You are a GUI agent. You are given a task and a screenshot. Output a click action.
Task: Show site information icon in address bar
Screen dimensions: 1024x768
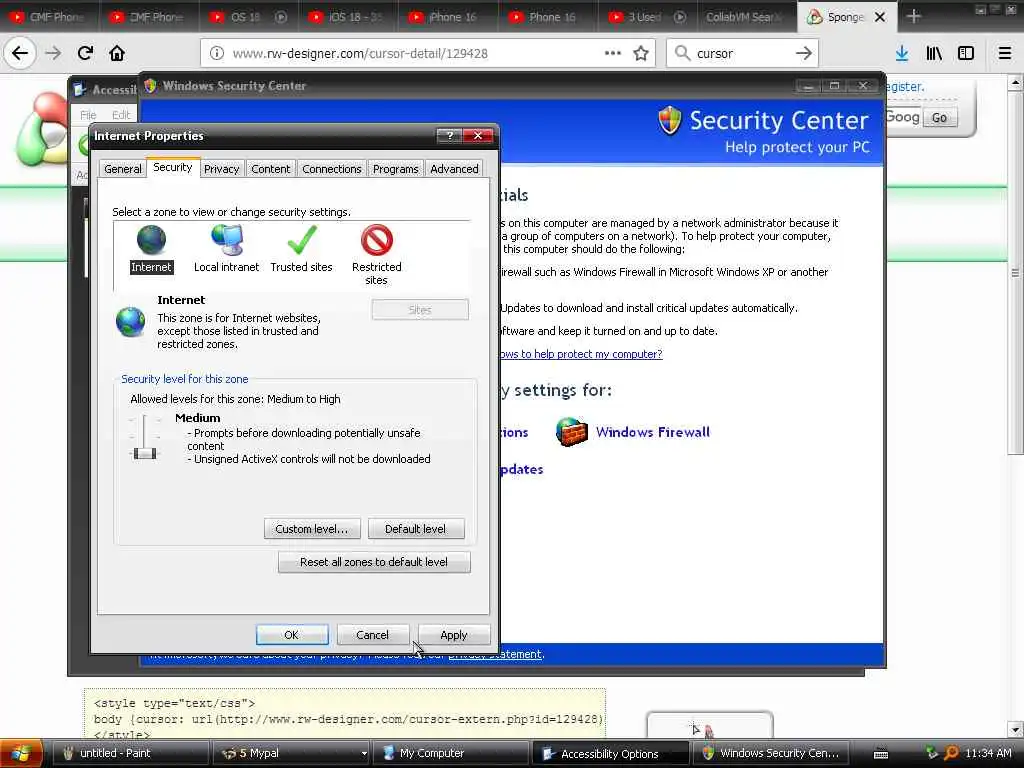(217, 53)
